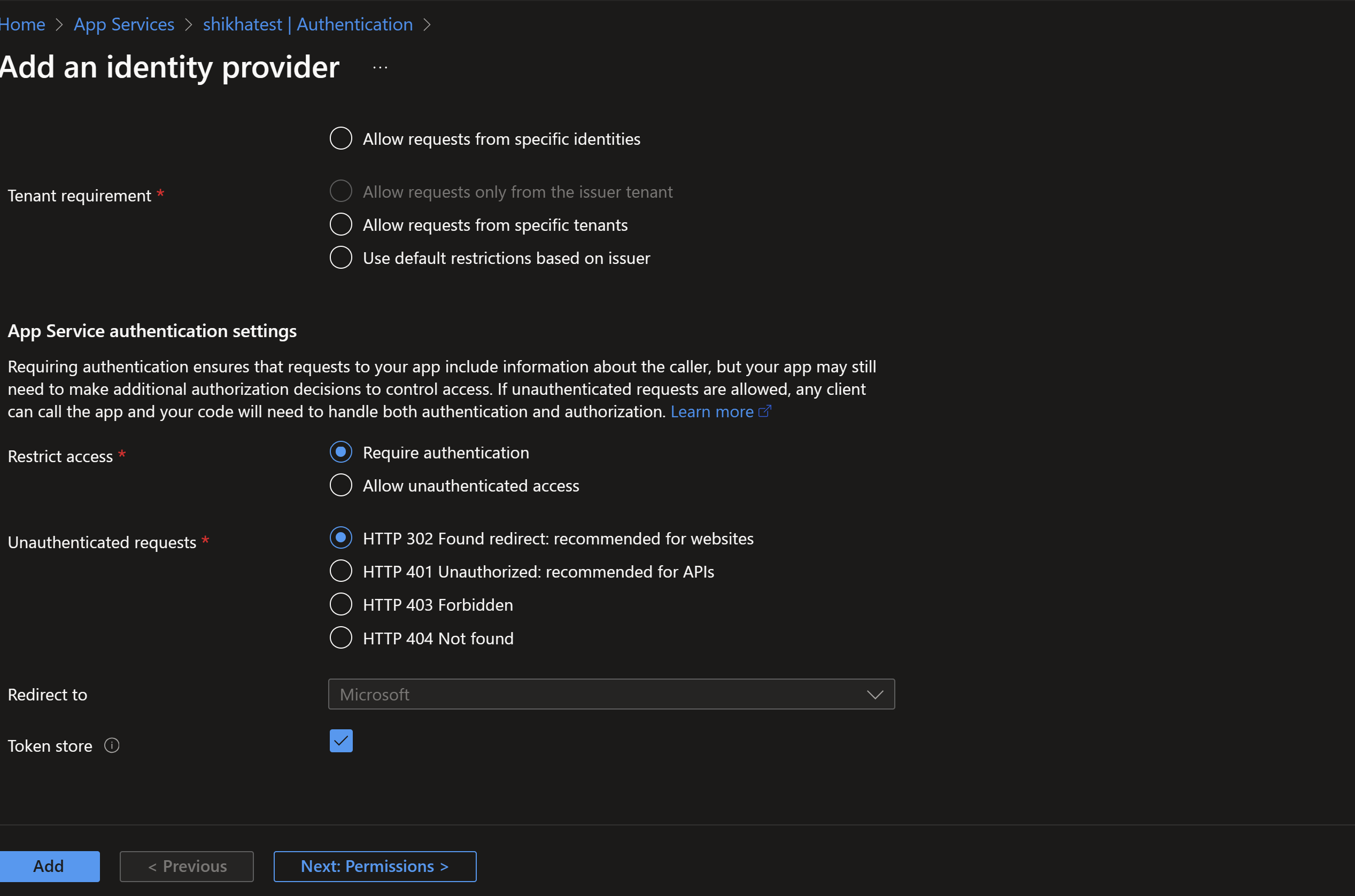Select HTTP 401 Unauthorized for APIs

click(340, 570)
